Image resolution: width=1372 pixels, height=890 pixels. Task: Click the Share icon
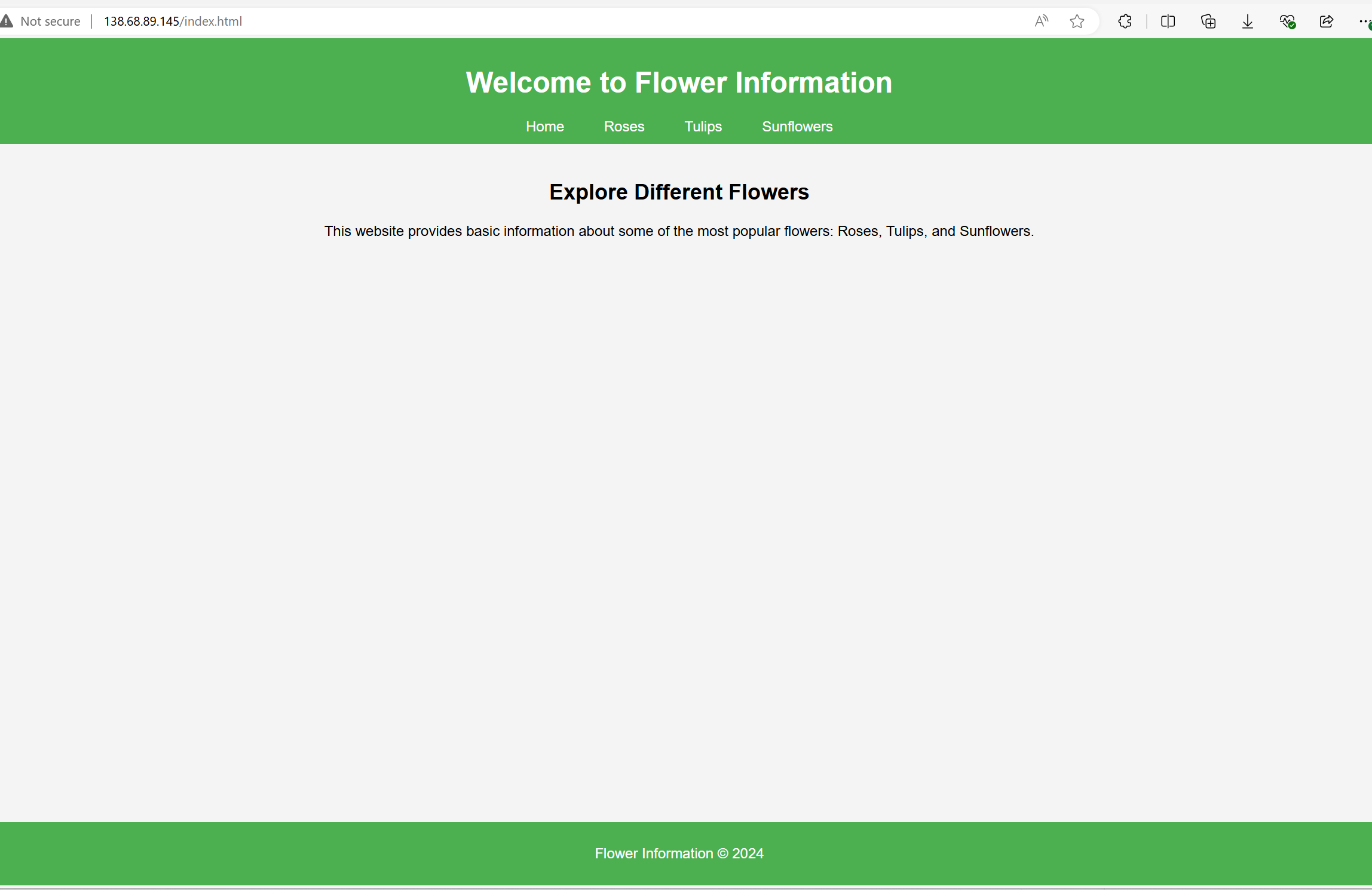(x=1327, y=22)
